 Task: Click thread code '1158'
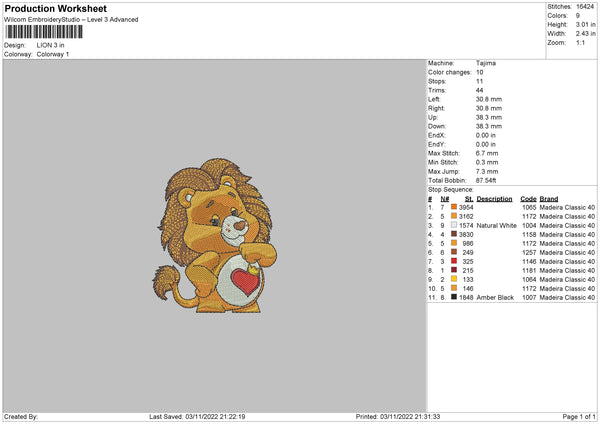(529, 235)
